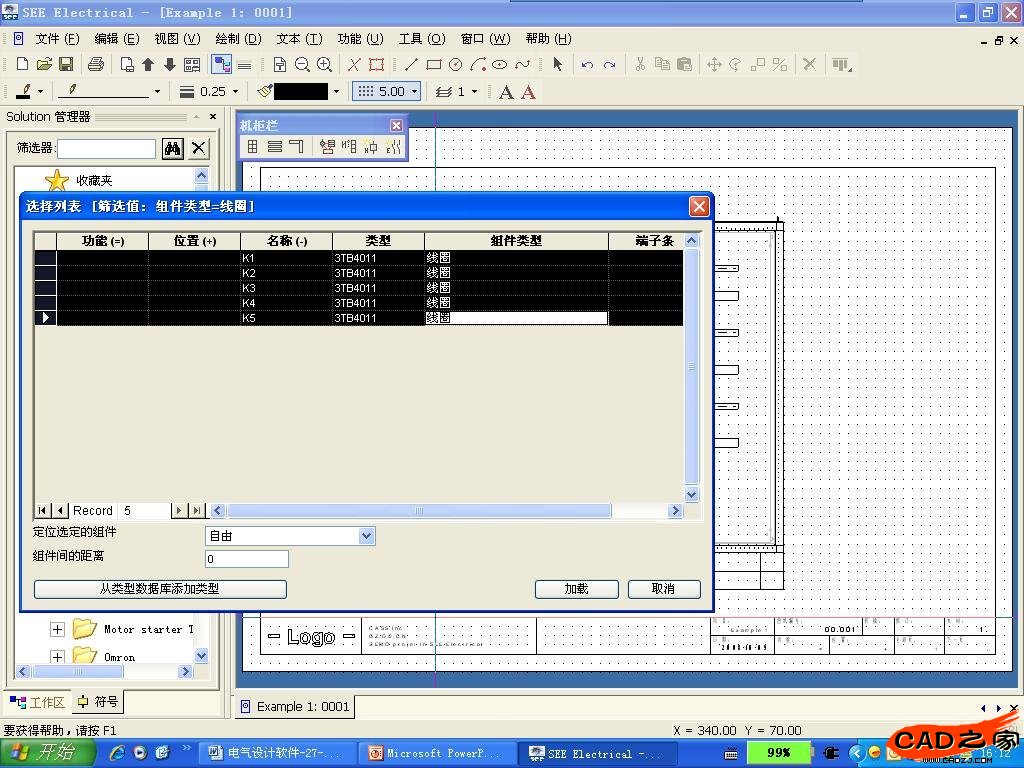Click the black fill color swatch
Viewport: 1024px width, 768px height.
pyautogui.click(x=300, y=91)
